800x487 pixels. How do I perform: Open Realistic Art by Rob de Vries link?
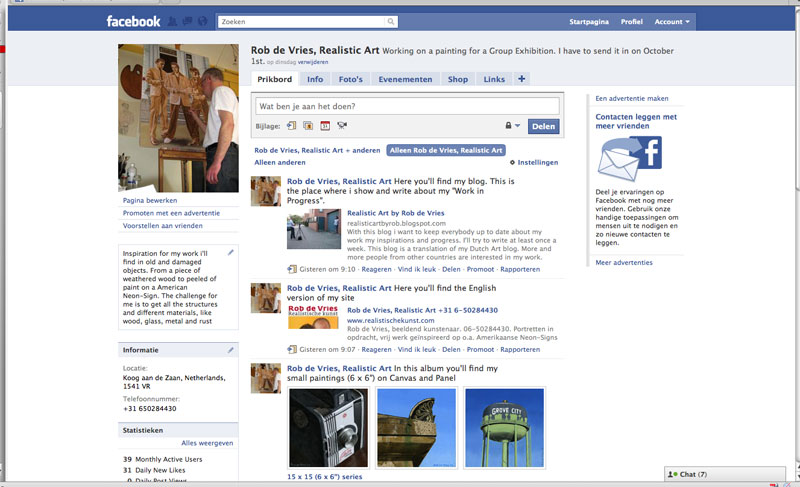tap(396, 213)
